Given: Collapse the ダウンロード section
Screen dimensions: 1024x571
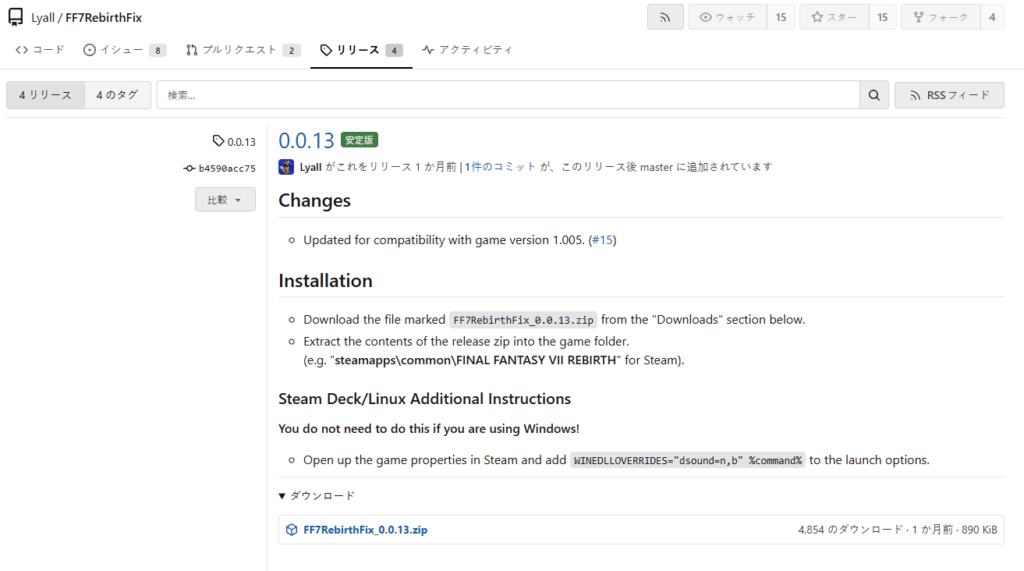Looking at the screenshot, I should pos(317,496).
